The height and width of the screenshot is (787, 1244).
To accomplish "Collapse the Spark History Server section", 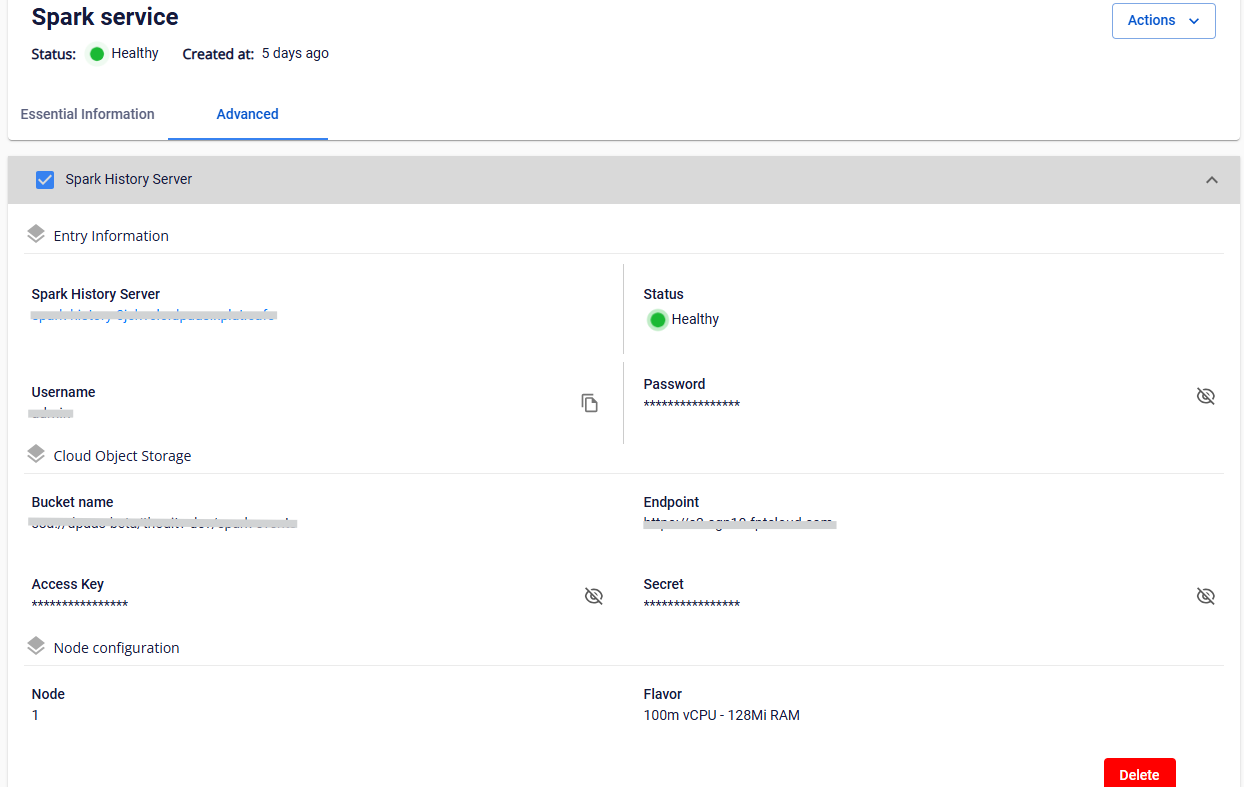I will click(1212, 180).
